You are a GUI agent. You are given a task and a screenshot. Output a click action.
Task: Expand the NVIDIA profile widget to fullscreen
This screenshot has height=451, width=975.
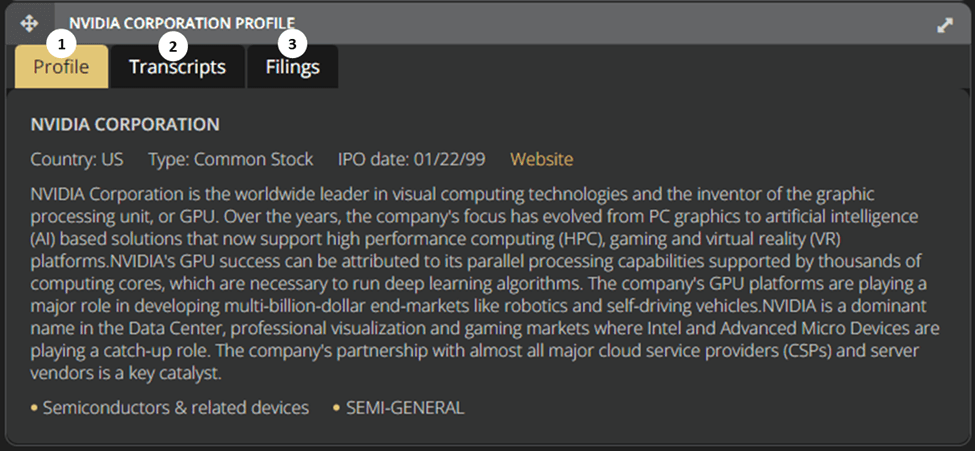[945, 25]
